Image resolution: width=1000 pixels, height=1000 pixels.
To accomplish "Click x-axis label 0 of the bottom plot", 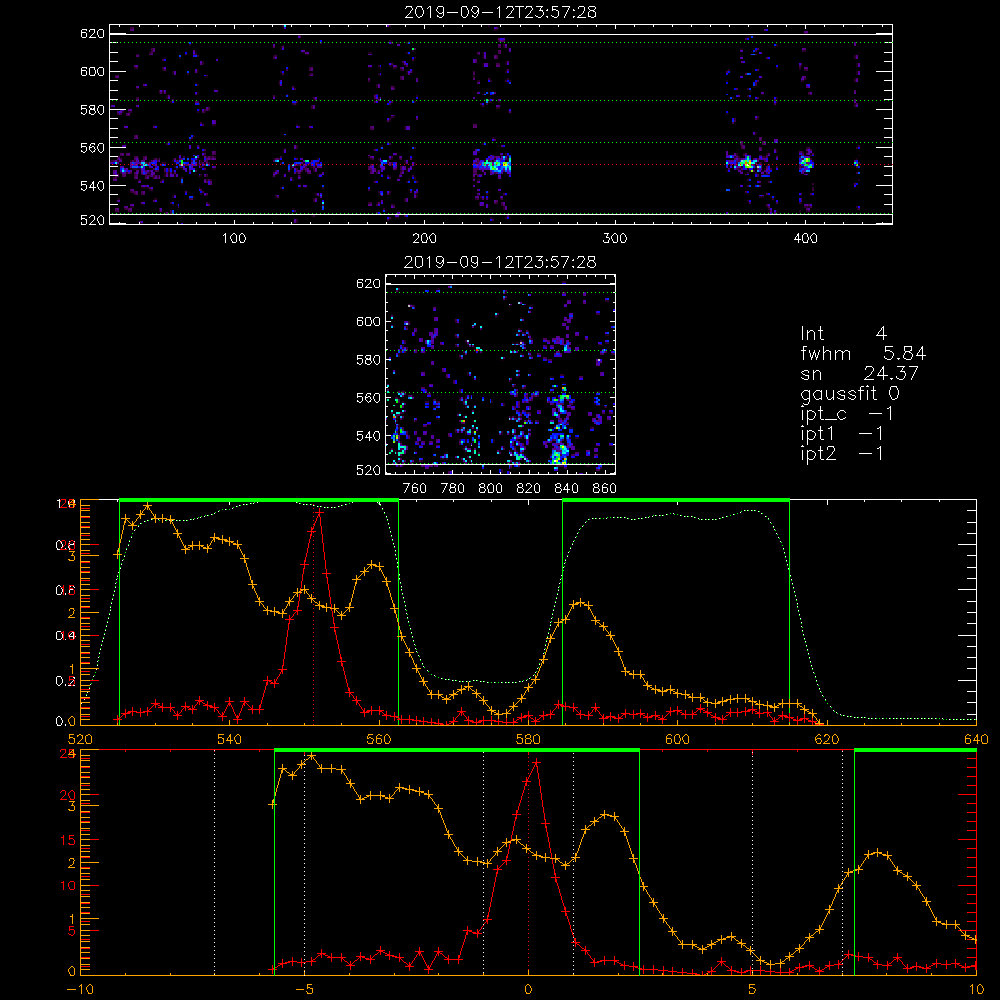I will pos(528,990).
